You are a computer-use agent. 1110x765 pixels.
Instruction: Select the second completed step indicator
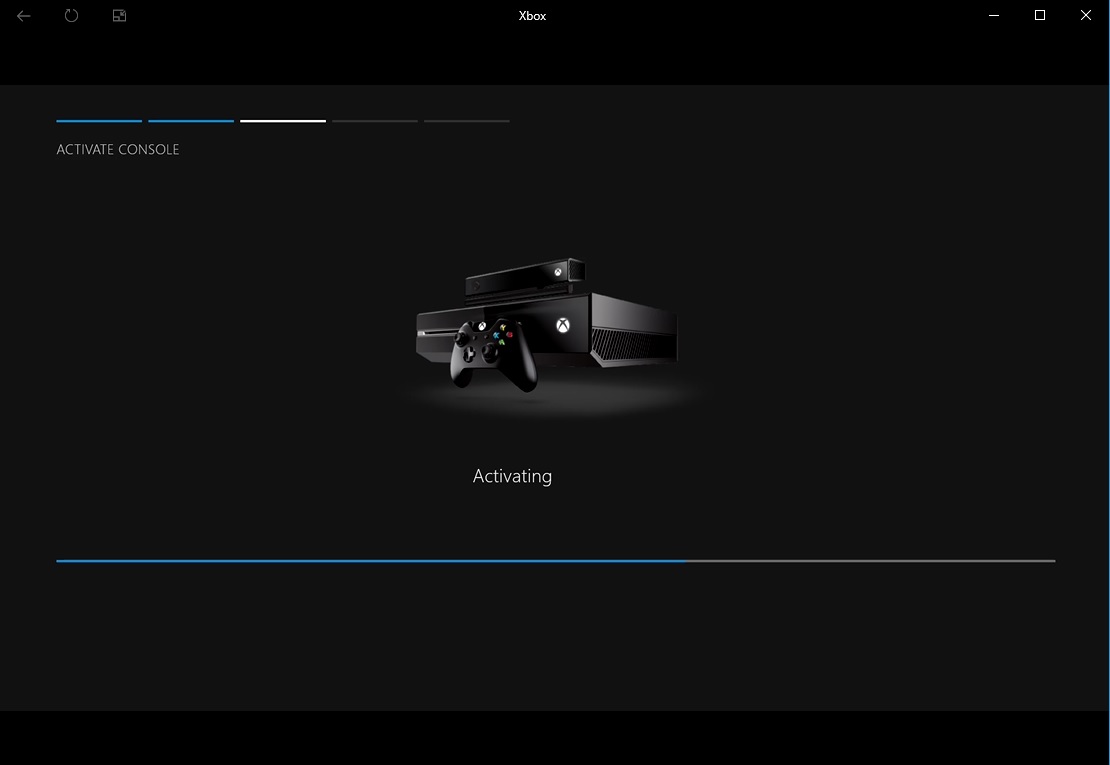point(191,121)
